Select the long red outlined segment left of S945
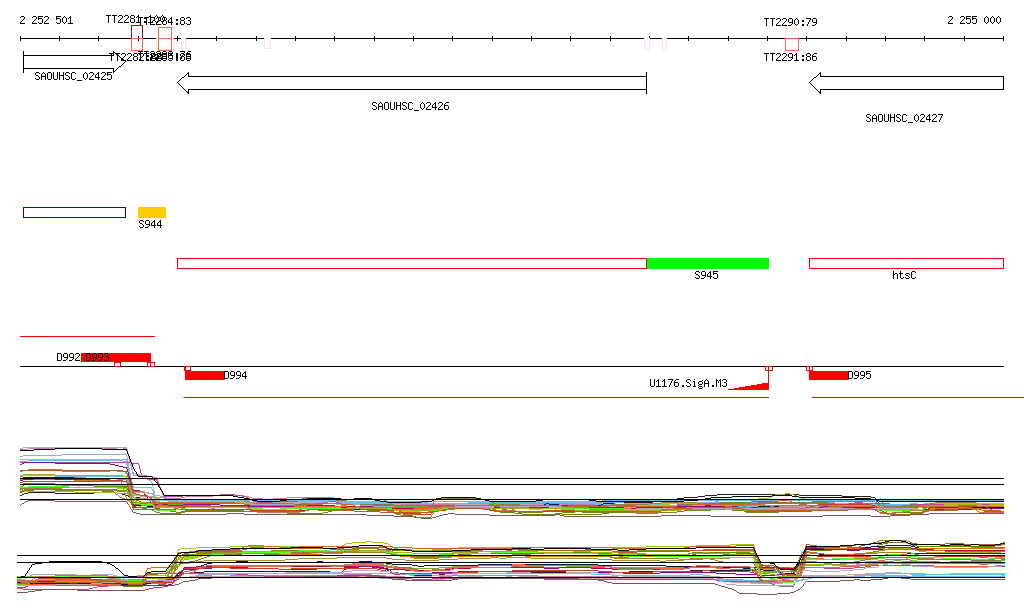Viewport: 1024px width, 611px height. point(411,263)
